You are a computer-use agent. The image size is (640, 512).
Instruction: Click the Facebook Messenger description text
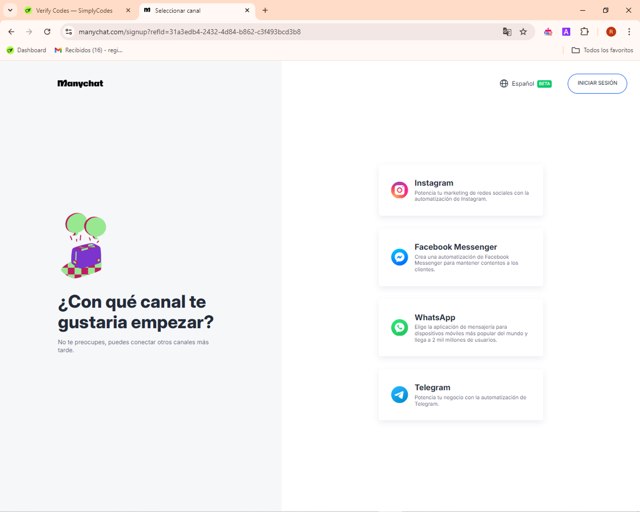466,263
